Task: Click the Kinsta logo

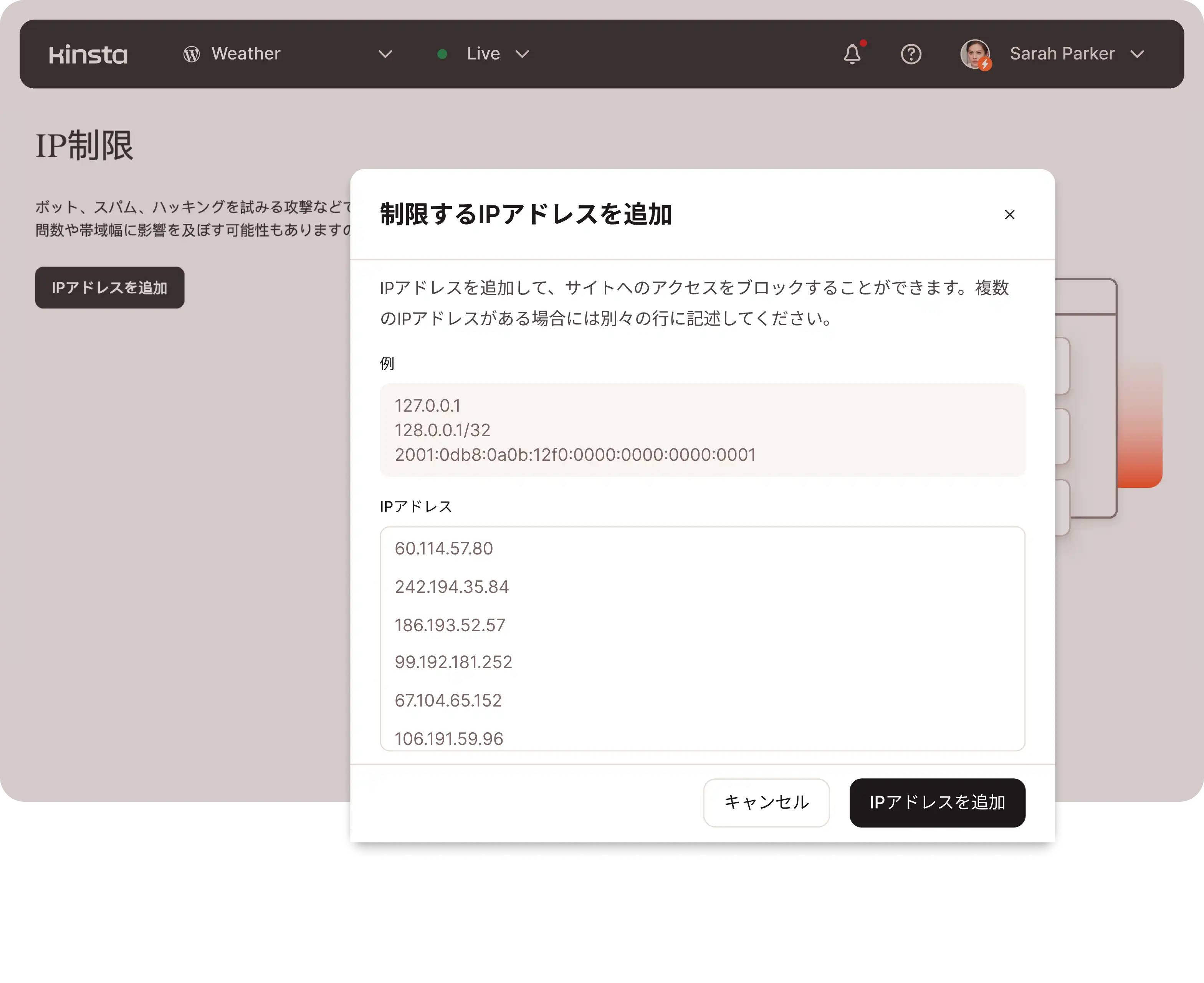Action: tap(88, 55)
